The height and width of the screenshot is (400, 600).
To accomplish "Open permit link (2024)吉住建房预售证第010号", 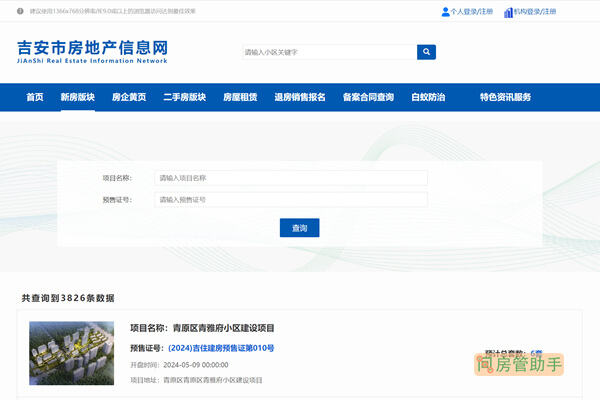I will (221, 348).
